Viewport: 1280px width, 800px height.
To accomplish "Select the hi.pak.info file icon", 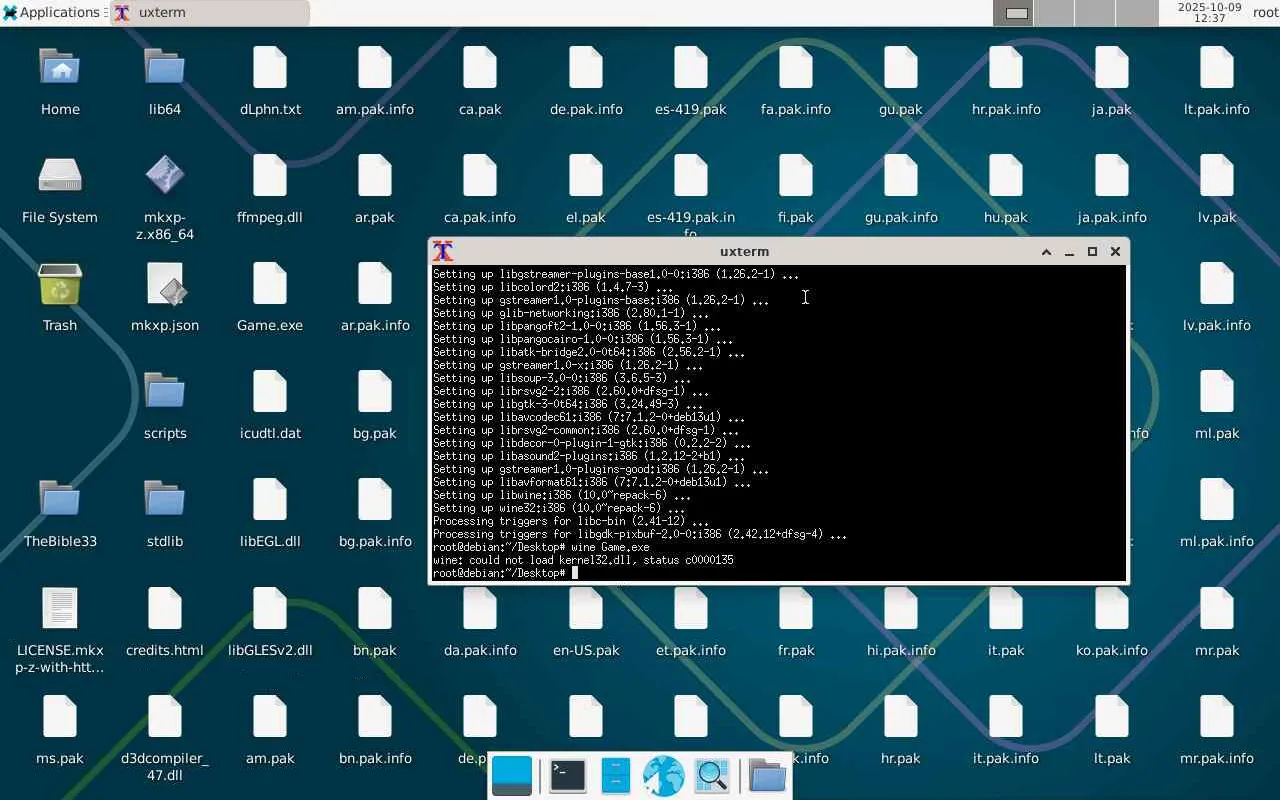I will [901, 609].
